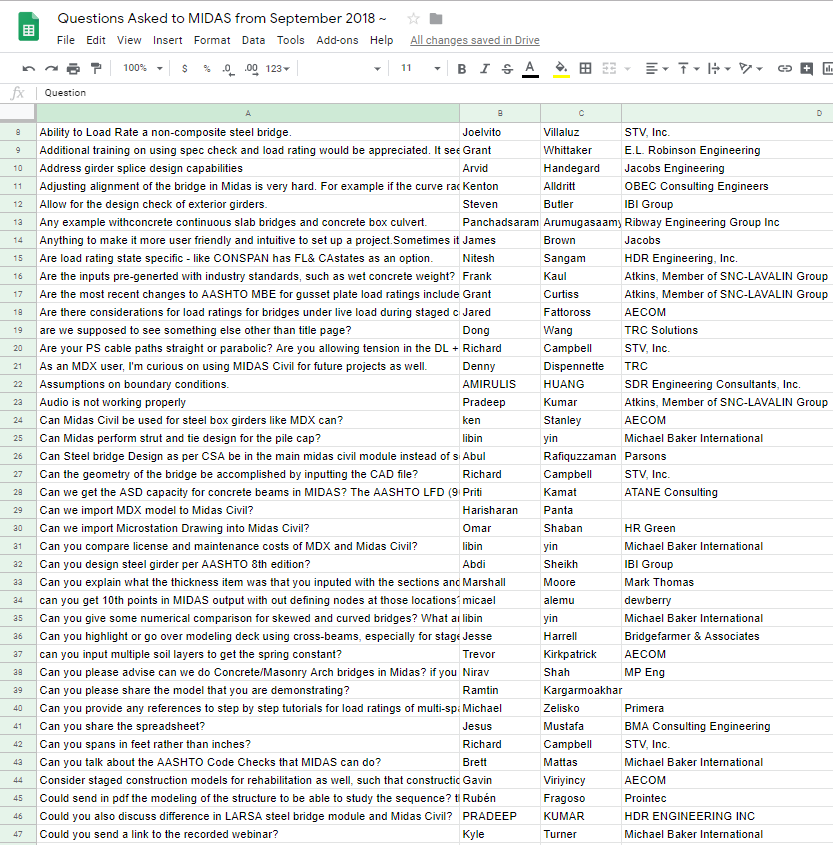Redo the last action

51,68
